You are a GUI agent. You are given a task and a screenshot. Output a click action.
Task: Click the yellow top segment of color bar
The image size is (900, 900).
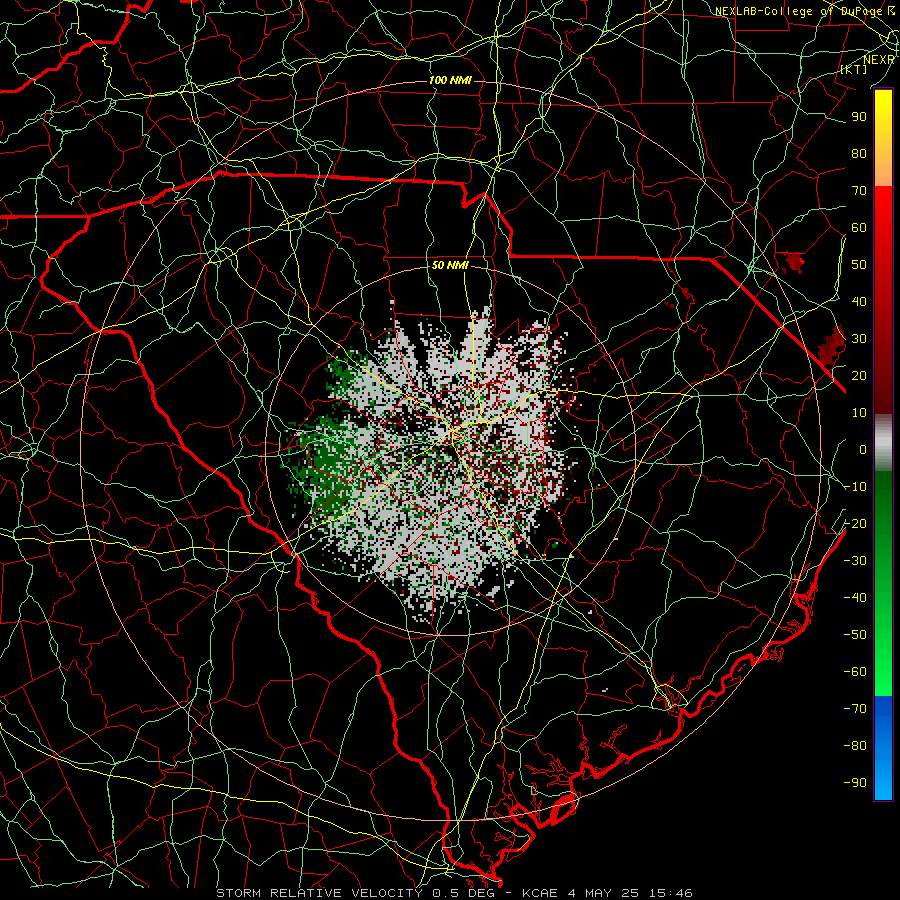coord(883,138)
